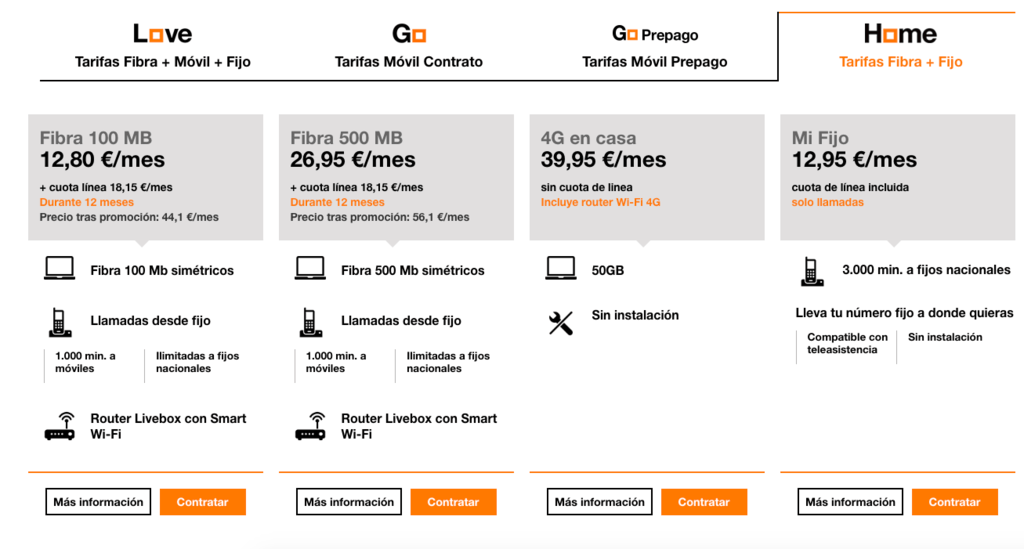The height and width of the screenshot is (549, 1024).
Task: Click router icon in Fibra 500 MB plan
Action: pos(310,426)
